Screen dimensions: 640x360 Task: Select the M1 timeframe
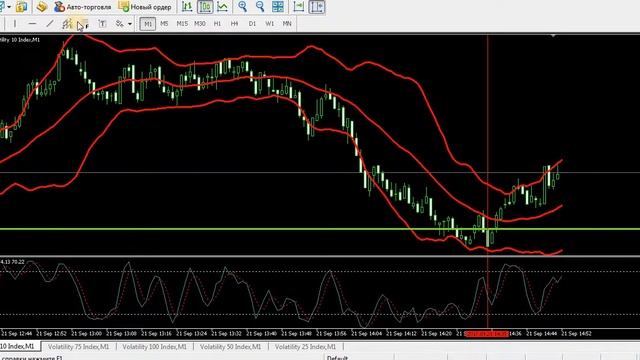point(148,24)
